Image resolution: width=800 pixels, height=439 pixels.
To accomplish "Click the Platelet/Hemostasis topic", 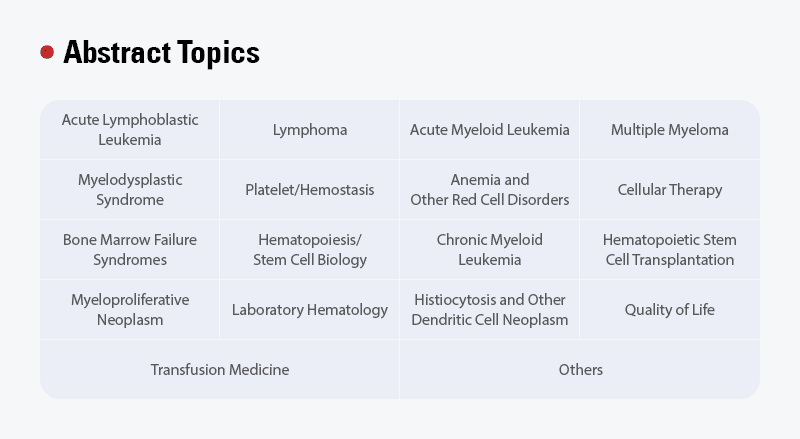I will [x=310, y=190].
